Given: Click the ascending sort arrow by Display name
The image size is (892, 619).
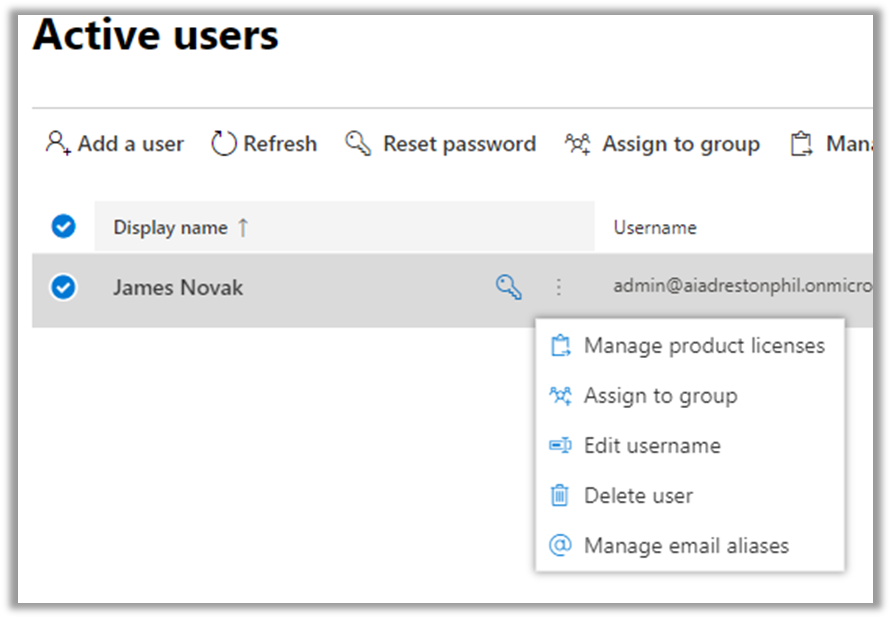Looking at the screenshot, I should tap(243, 228).
